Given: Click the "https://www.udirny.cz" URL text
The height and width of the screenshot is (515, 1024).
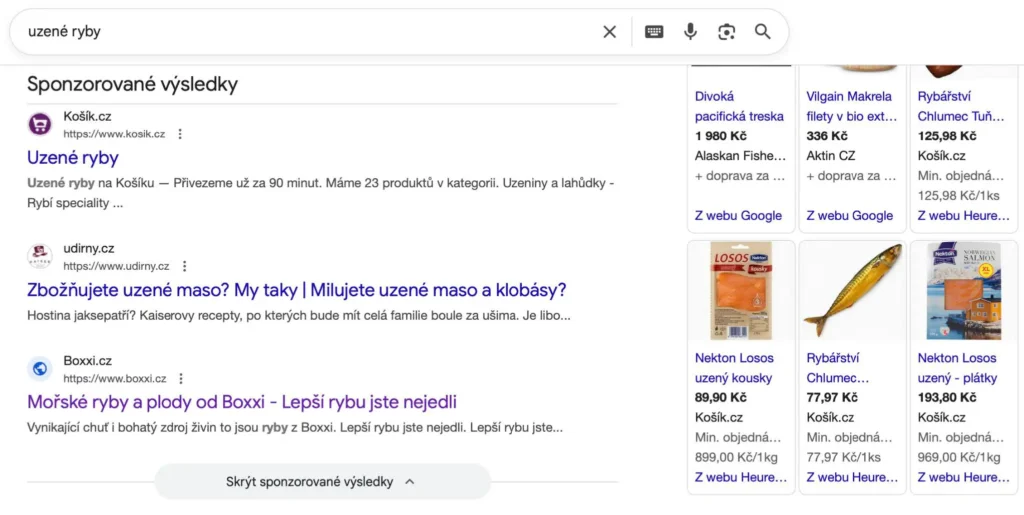Looking at the screenshot, I should (116, 266).
